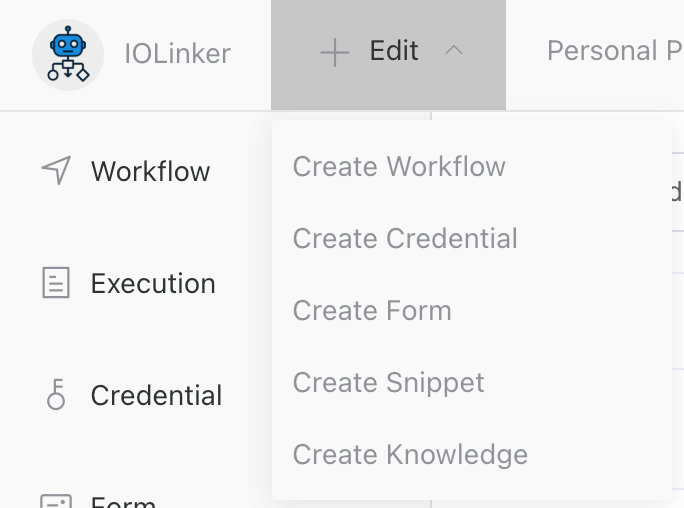
Task: Go to Execution in the sidebar
Action: (x=153, y=283)
